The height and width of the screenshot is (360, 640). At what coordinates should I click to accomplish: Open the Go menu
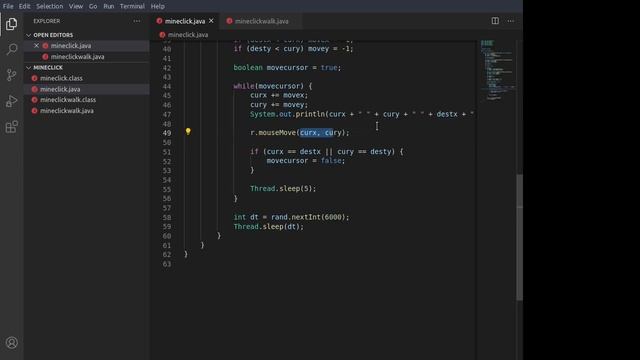[x=93, y=6]
